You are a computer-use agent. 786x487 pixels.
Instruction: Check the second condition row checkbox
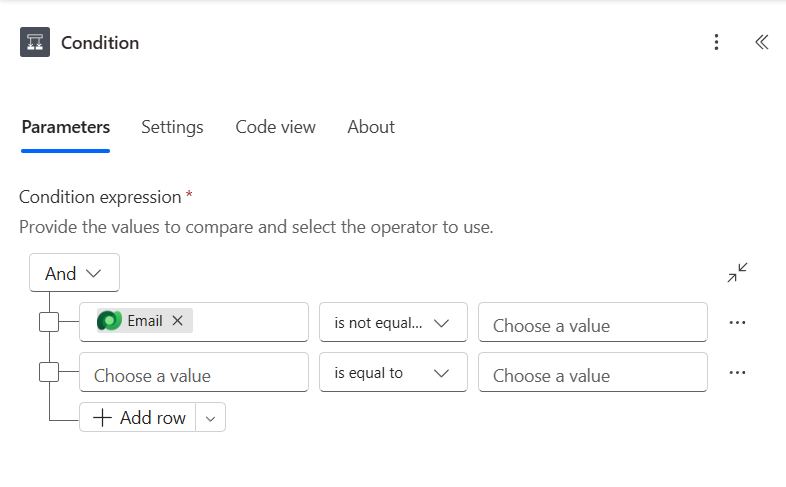[49, 372]
